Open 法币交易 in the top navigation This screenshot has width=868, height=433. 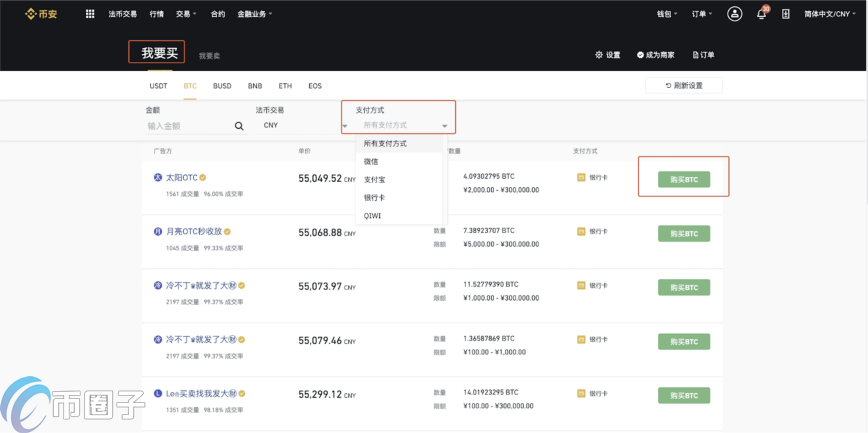pyautogui.click(x=122, y=14)
